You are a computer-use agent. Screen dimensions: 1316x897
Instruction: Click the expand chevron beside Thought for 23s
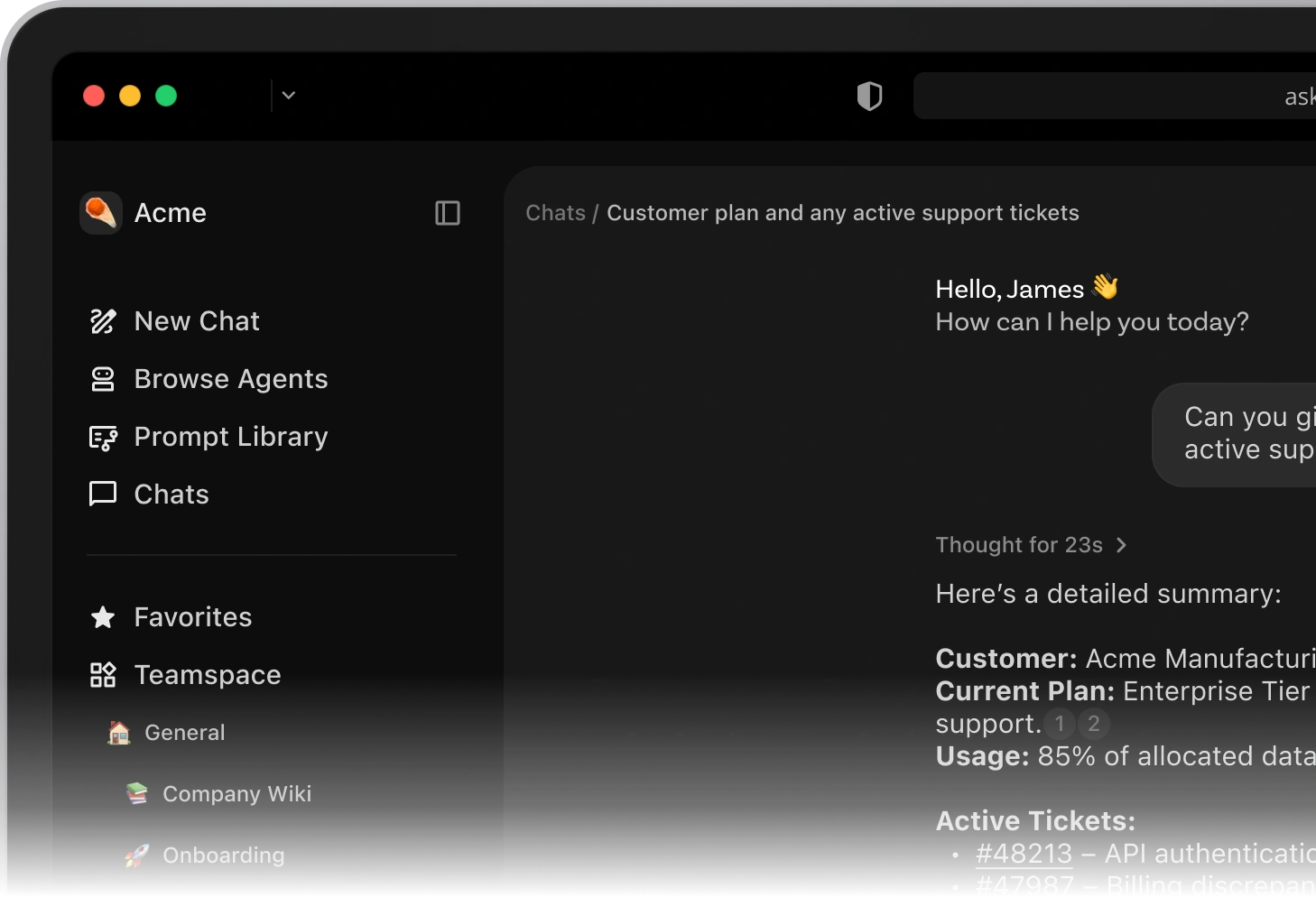[1121, 545]
